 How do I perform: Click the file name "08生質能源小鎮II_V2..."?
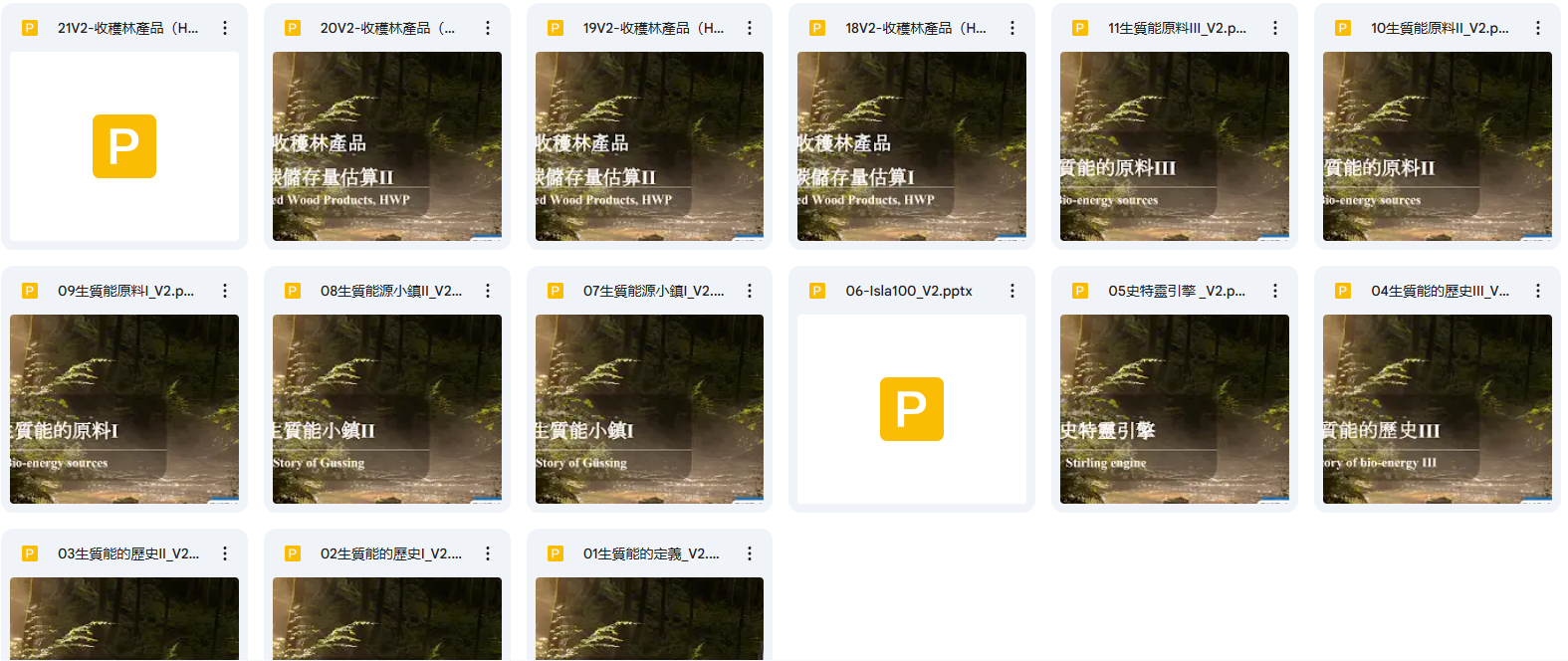coord(391,291)
